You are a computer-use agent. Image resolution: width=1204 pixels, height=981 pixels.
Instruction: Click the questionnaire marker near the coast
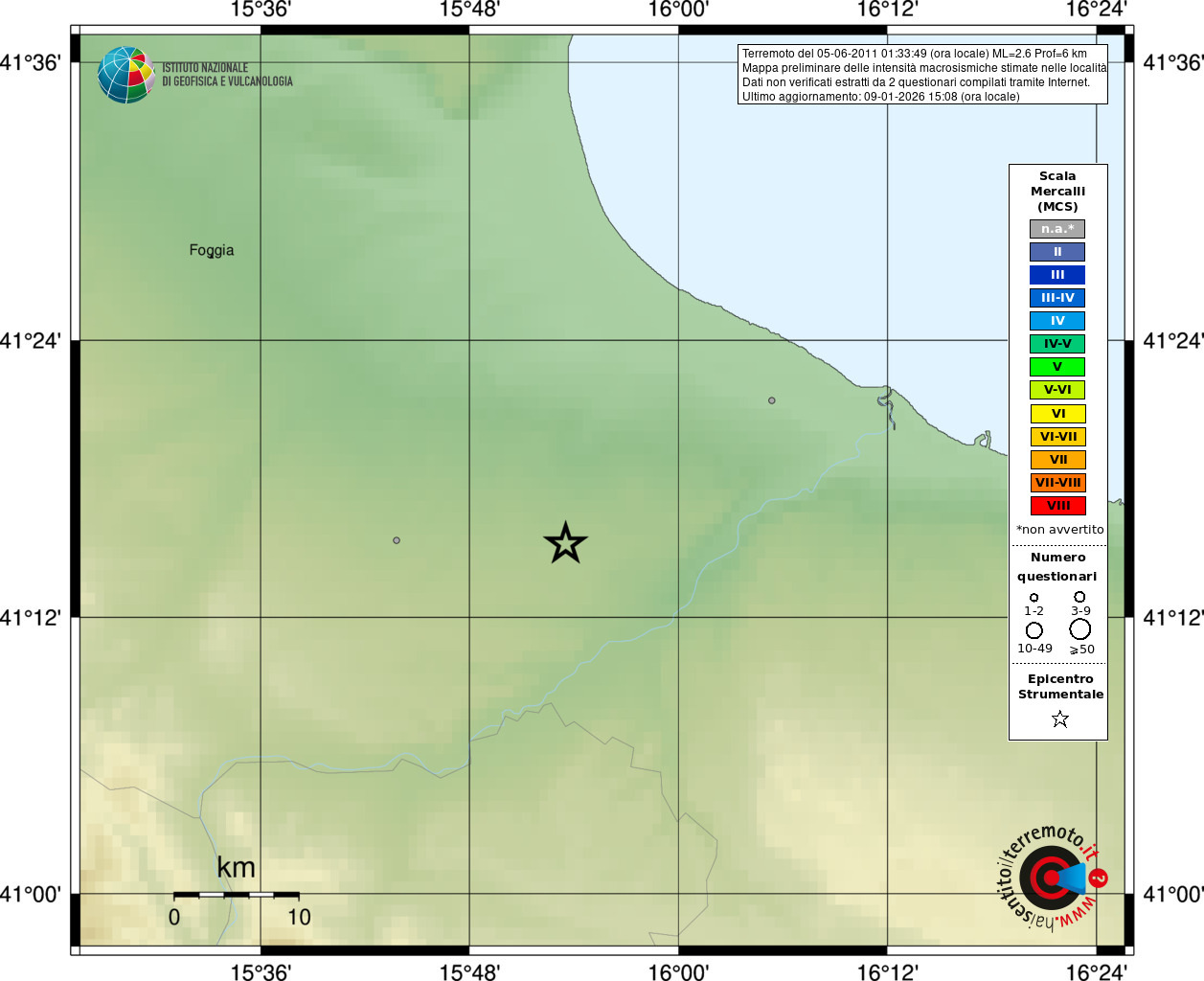tap(771, 400)
